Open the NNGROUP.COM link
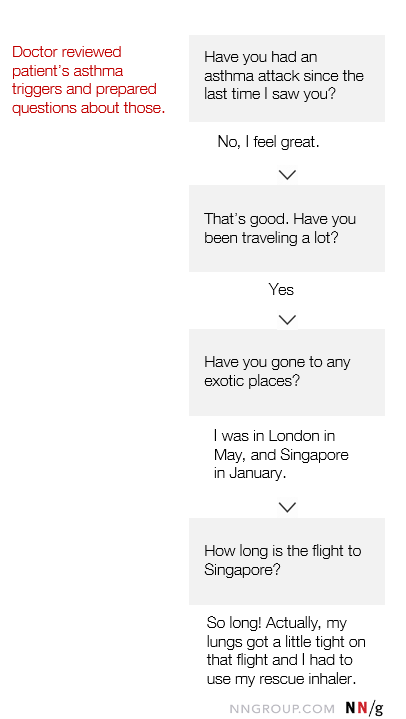Image resolution: width=406 pixels, height=719 pixels. 282,708
